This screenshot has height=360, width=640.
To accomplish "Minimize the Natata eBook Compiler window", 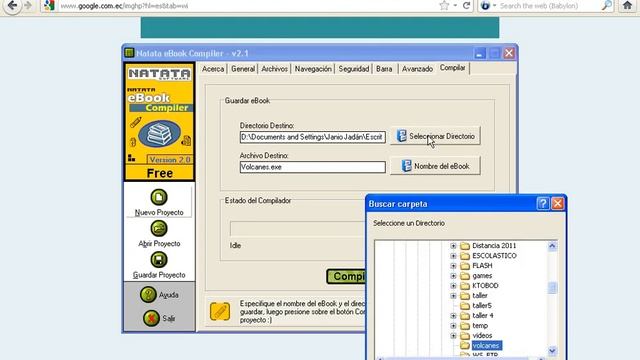I will tap(480, 53).
